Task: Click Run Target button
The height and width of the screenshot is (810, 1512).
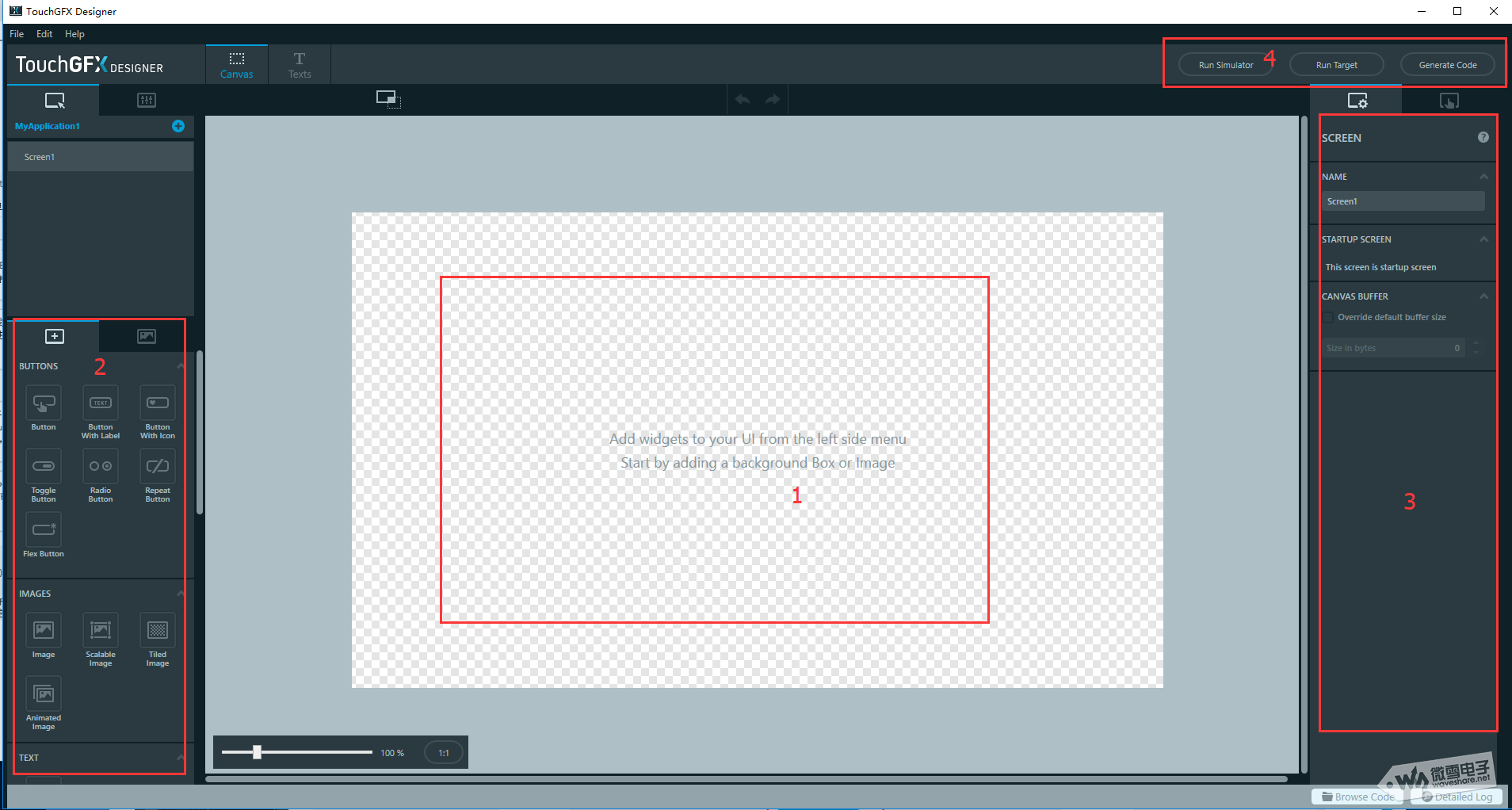Action: coord(1337,65)
